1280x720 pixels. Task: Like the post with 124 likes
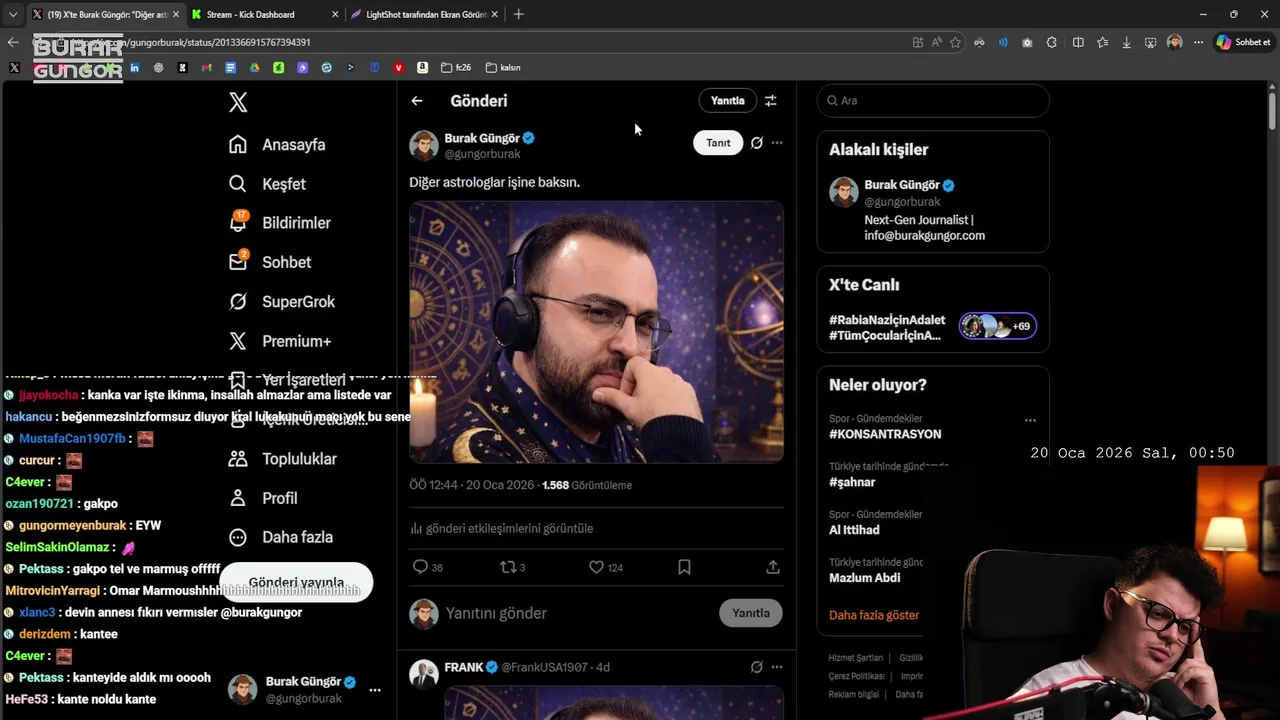[x=605, y=567]
